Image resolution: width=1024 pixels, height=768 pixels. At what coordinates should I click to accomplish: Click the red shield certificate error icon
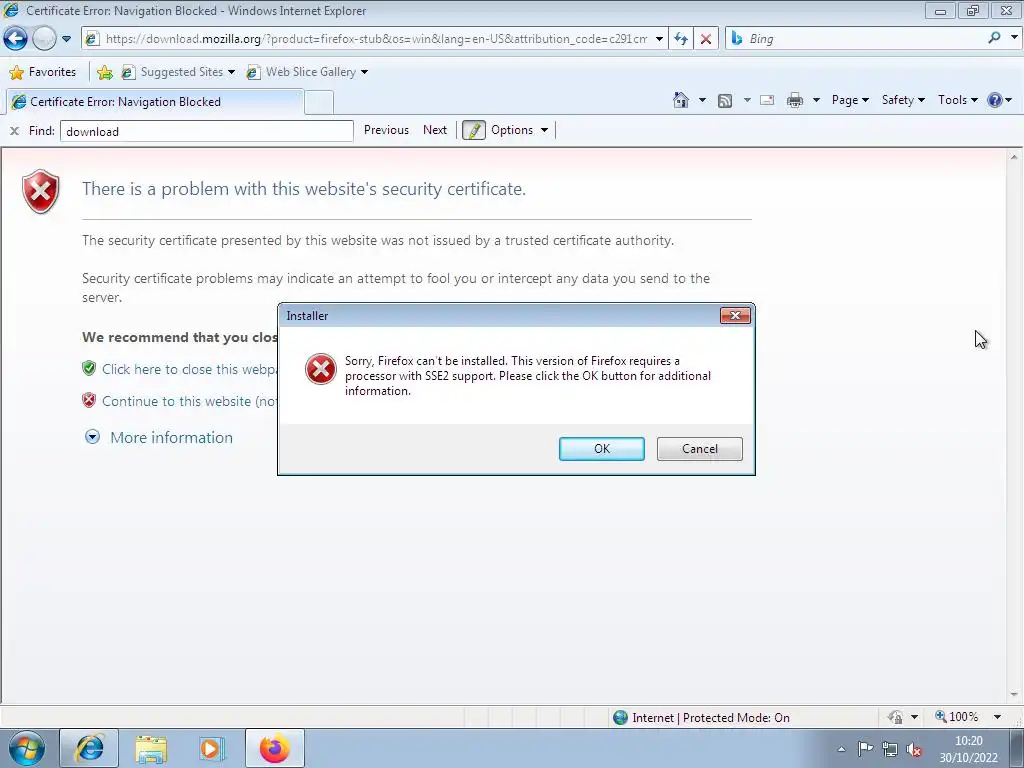click(41, 191)
